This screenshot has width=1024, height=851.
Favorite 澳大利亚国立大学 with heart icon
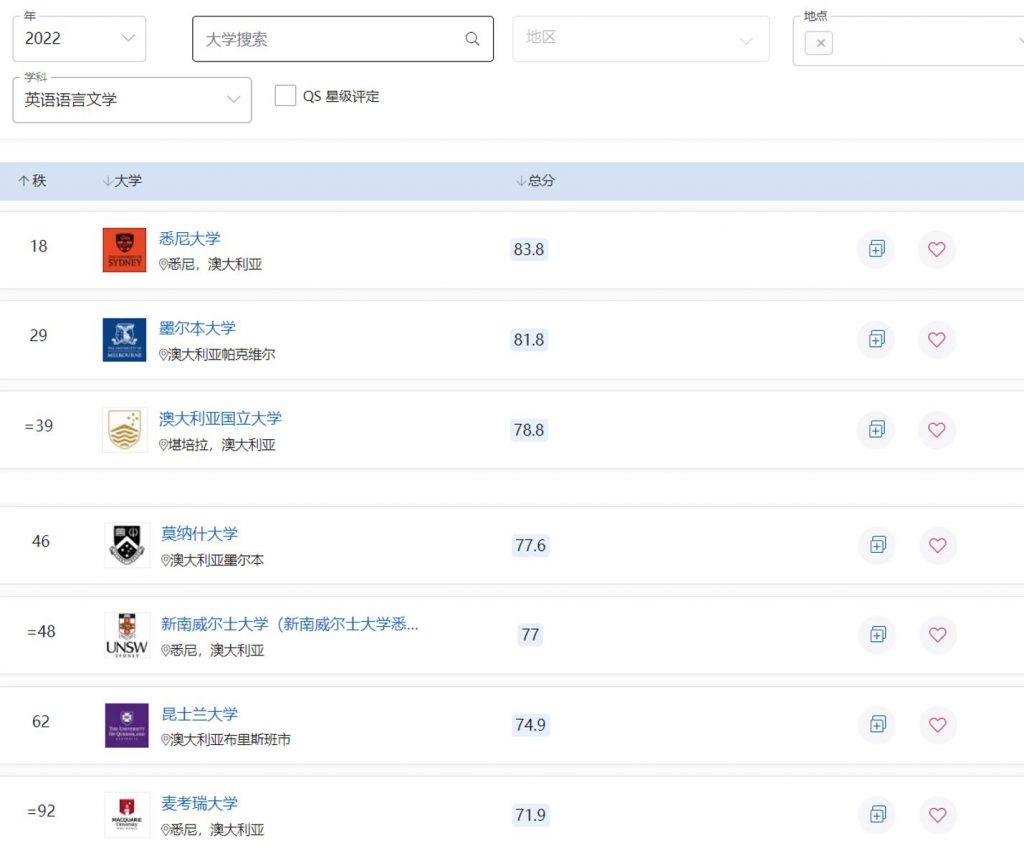[x=936, y=430]
